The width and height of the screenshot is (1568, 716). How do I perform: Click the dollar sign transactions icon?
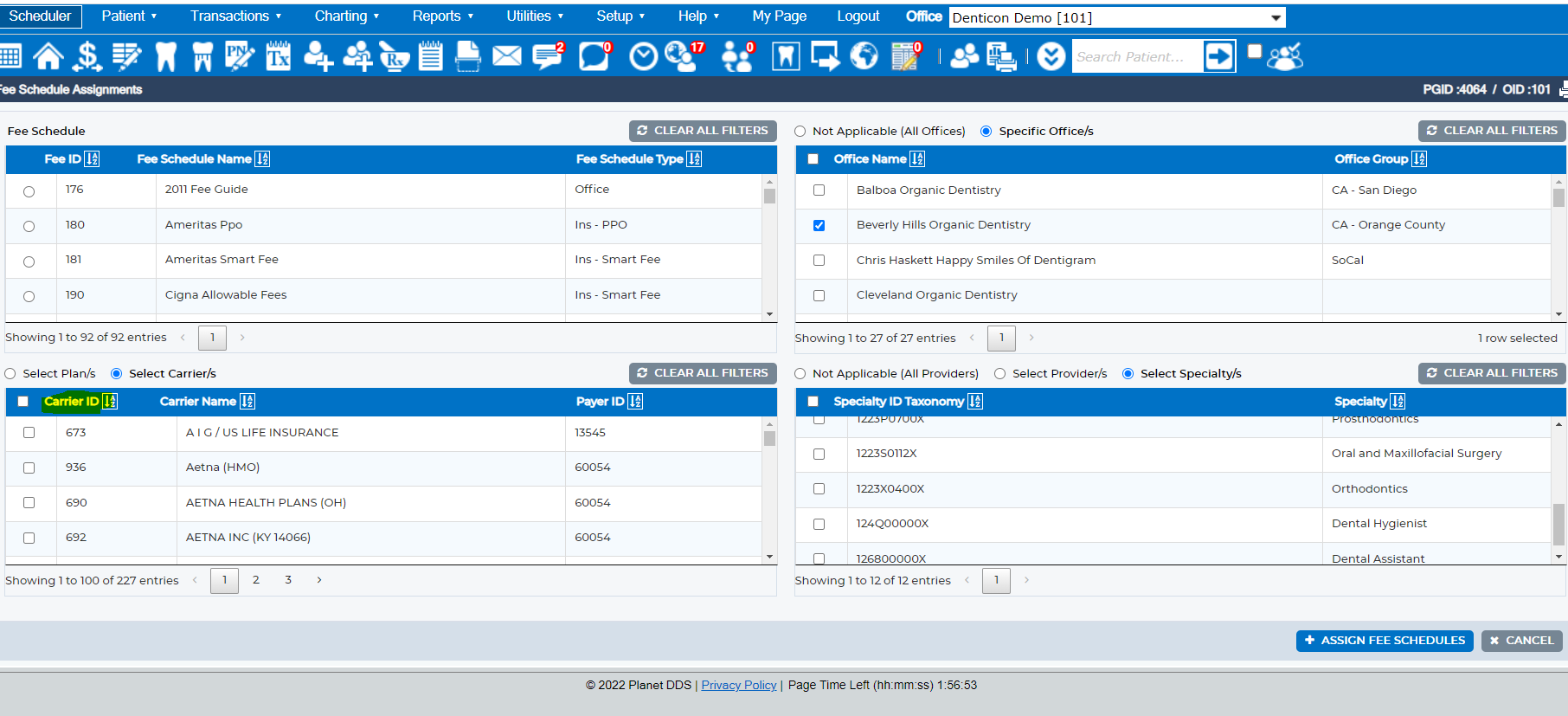(87, 56)
